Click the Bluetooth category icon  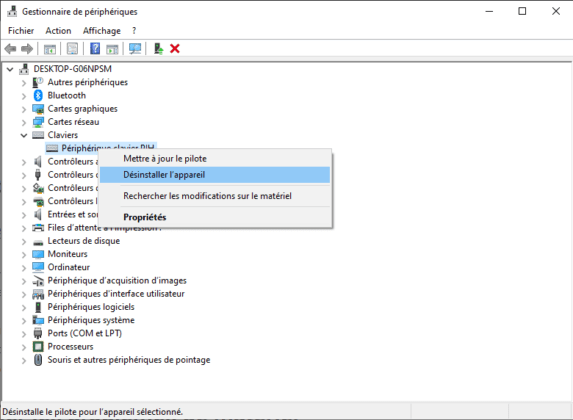38,95
